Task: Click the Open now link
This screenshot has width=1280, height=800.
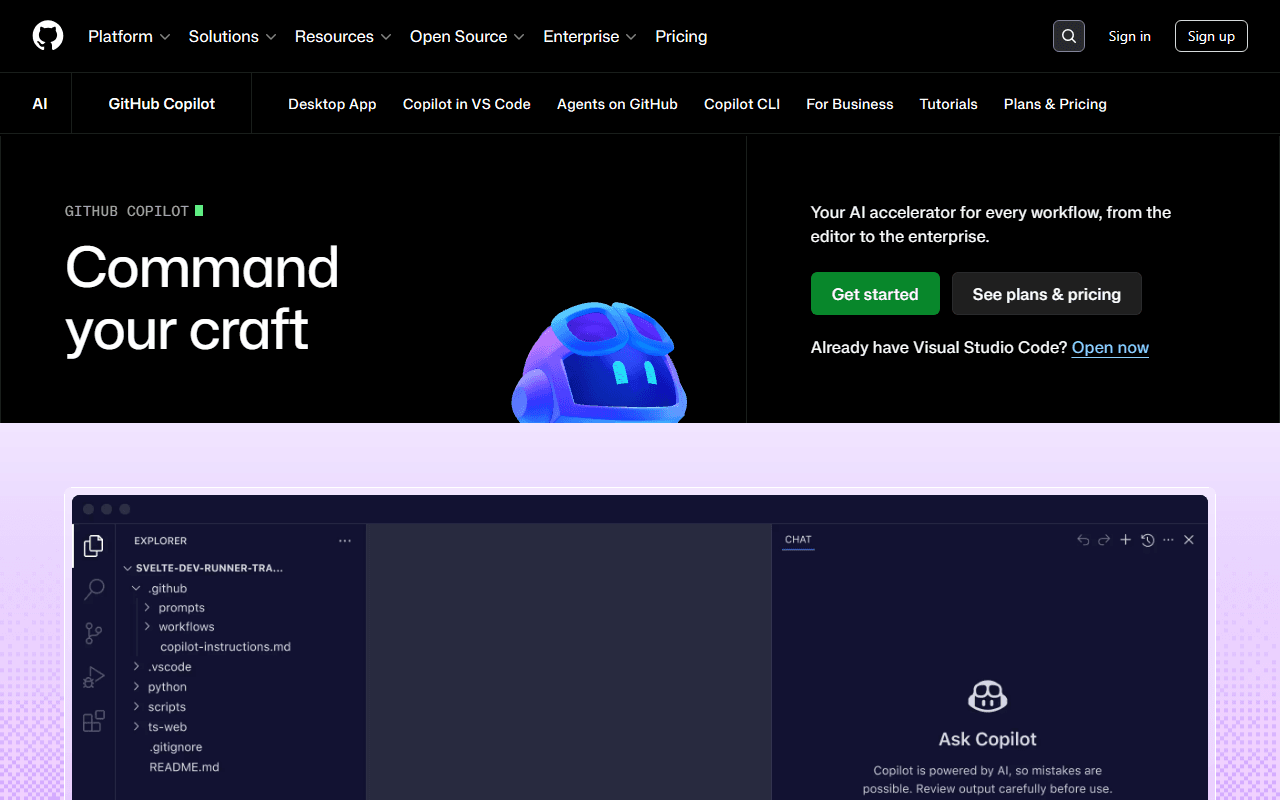Action: coord(1110,348)
